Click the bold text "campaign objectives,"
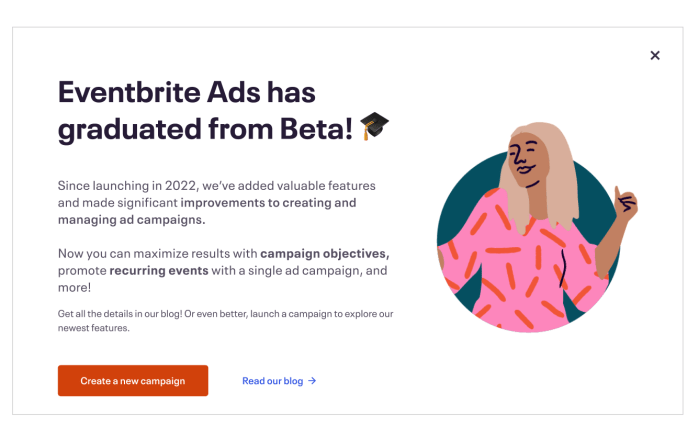Image resolution: width=699 pixels, height=448 pixels. tap(325, 254)
